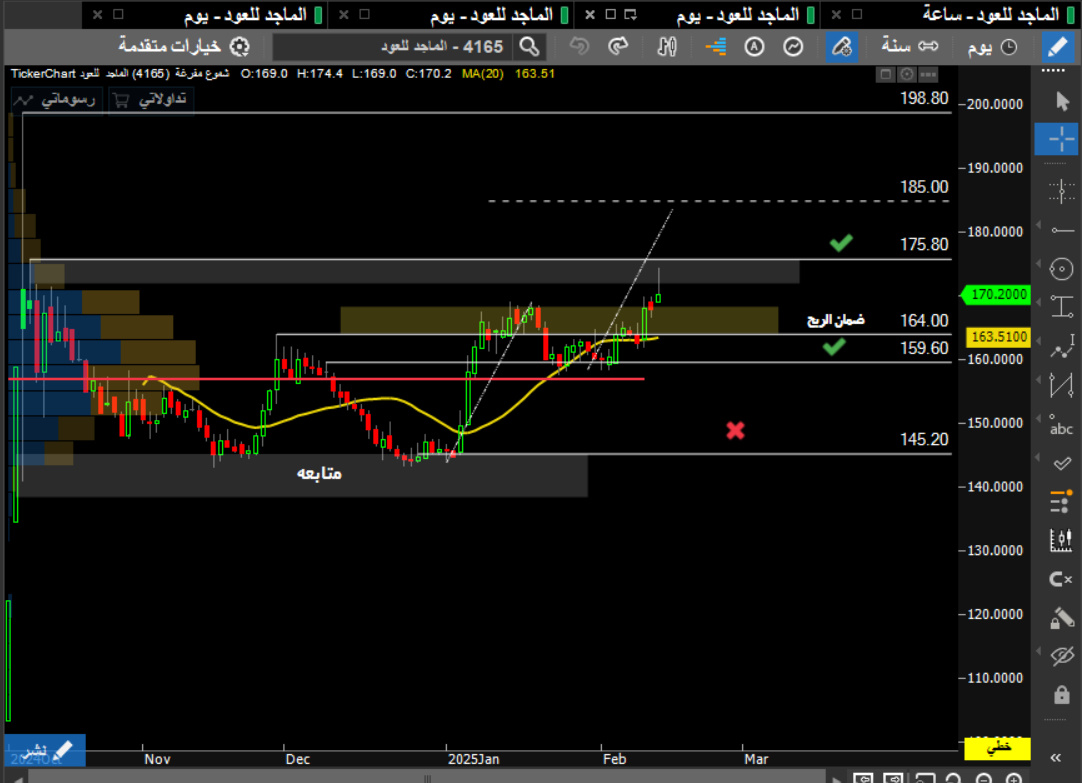Expand horizontal line tool variants arrow
The width and height of the screenshot is (1082, 783).
(1039, 226)
